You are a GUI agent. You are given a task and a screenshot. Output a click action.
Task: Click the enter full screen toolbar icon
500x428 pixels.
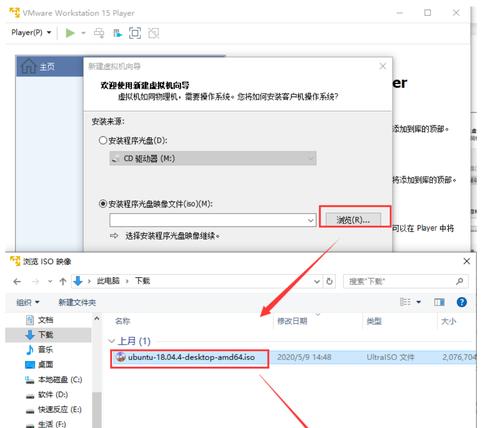pos(135,33)
